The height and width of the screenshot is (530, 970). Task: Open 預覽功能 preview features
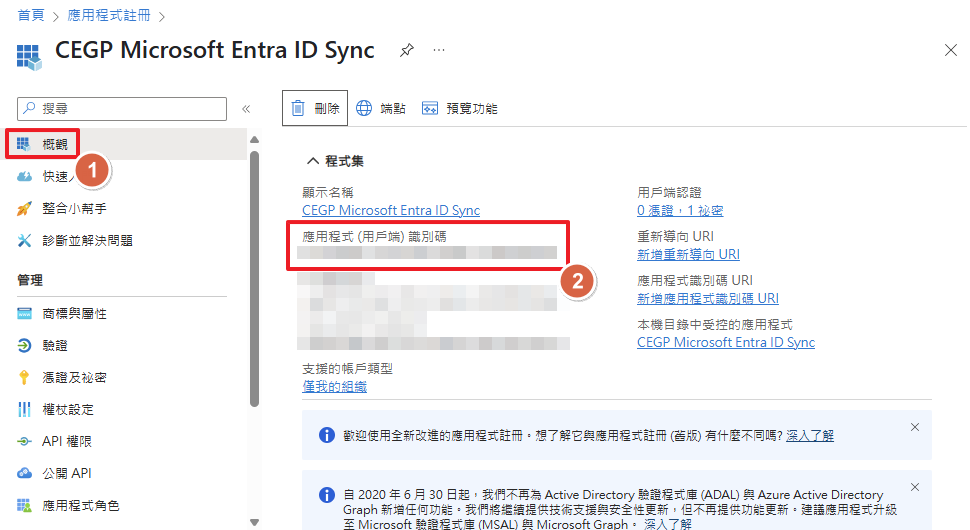click(459, 108)
